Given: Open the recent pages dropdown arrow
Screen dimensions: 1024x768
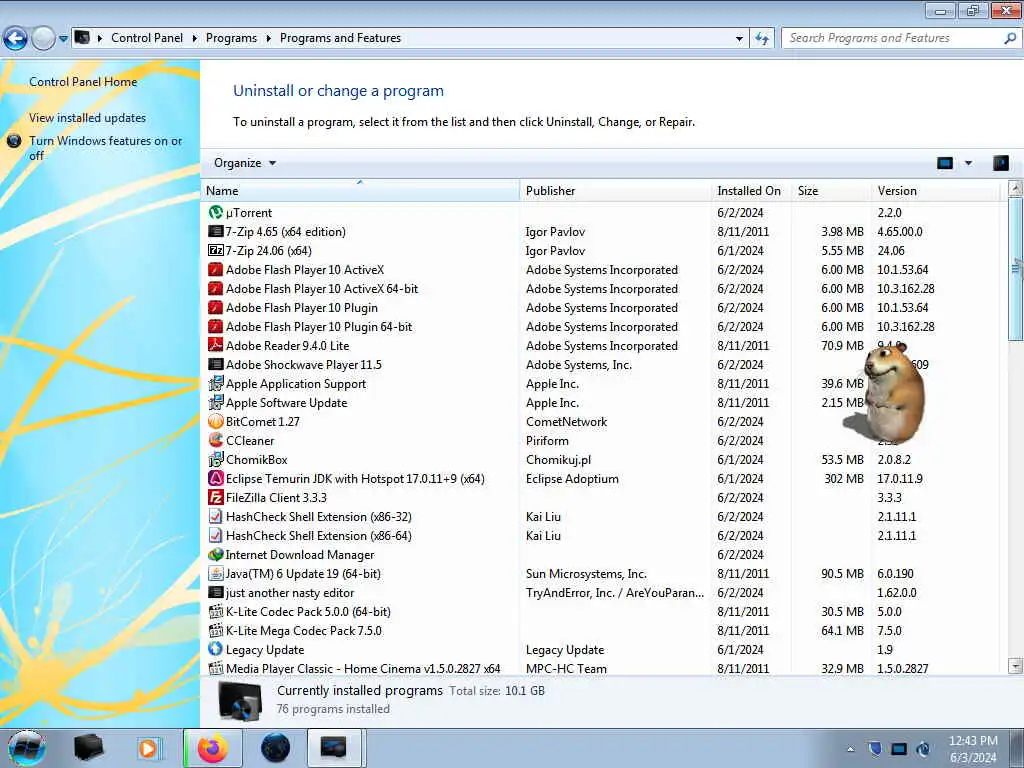Looking at the screenshot, I should point(63,39).
